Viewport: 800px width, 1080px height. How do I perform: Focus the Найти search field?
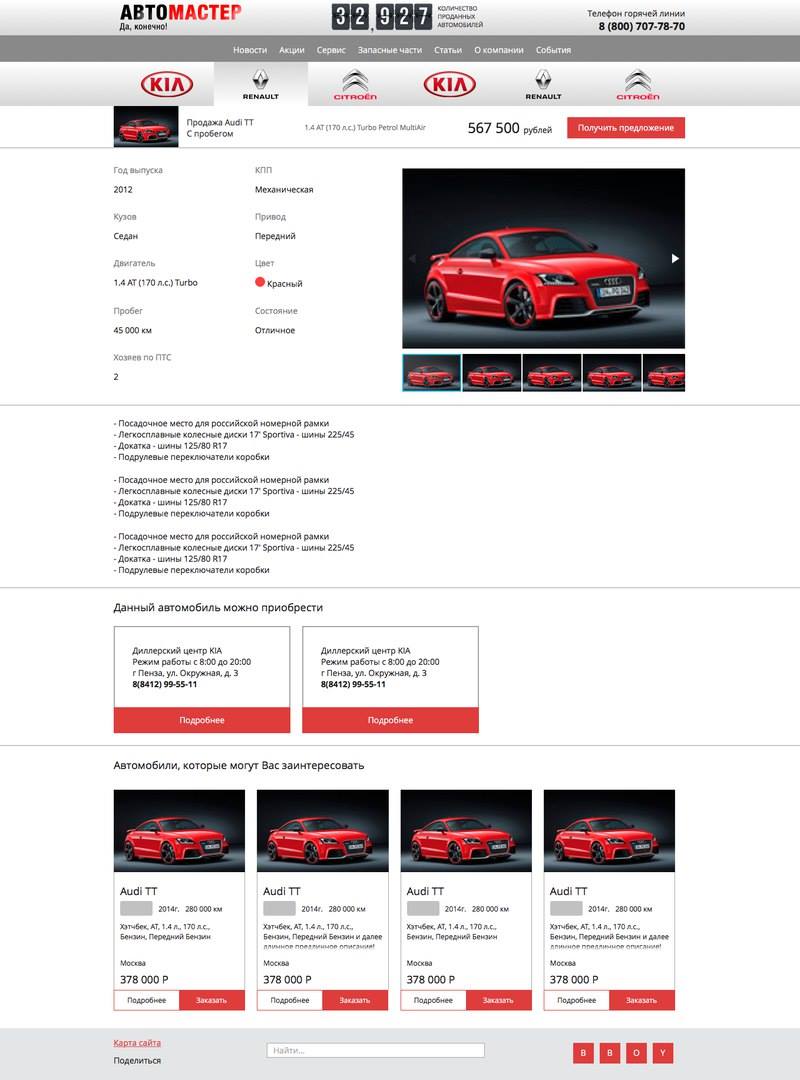tap(376, 1050)
